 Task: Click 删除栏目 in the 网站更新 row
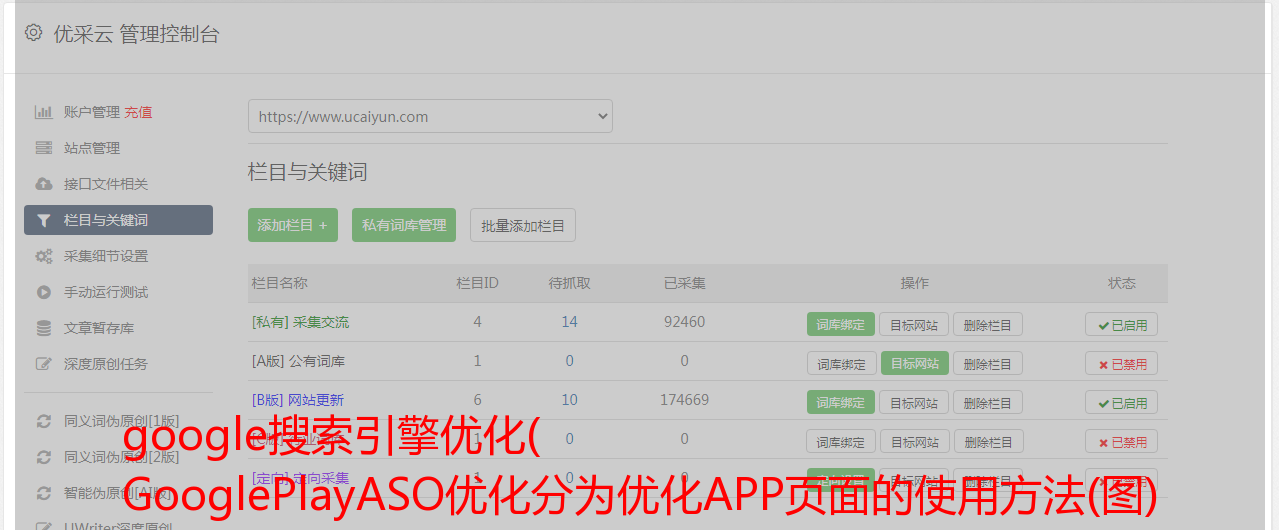pos(988,402)
